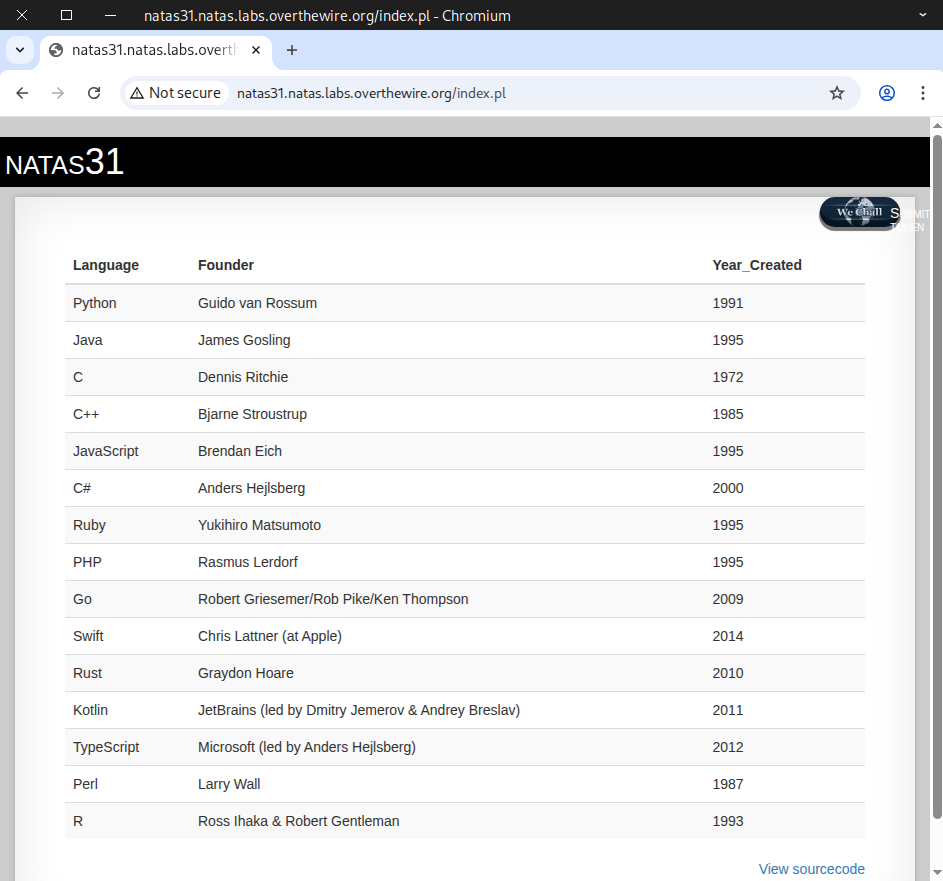Select the natas31 tab

[x=150, y=50]
